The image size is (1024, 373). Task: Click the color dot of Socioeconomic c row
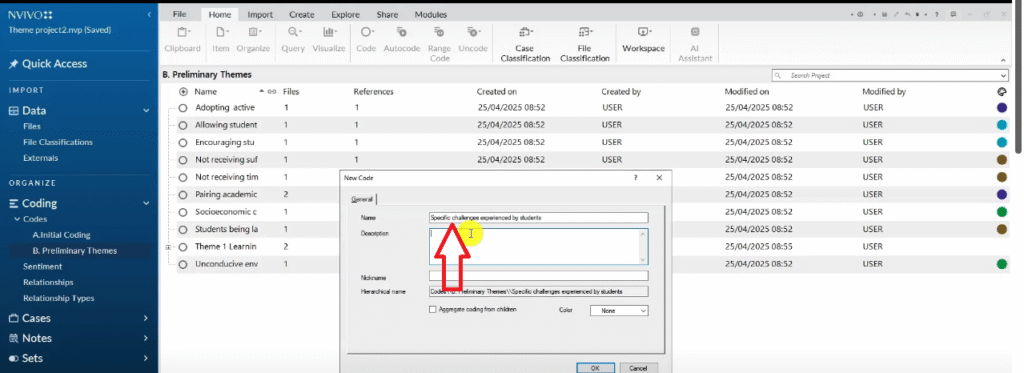(x=1002, y=212)
